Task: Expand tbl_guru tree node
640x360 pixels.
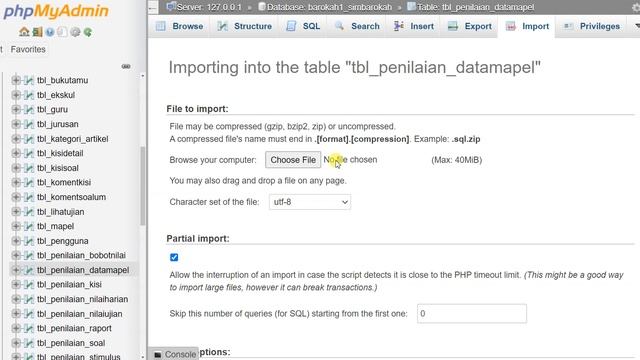Action: point(16,109)
